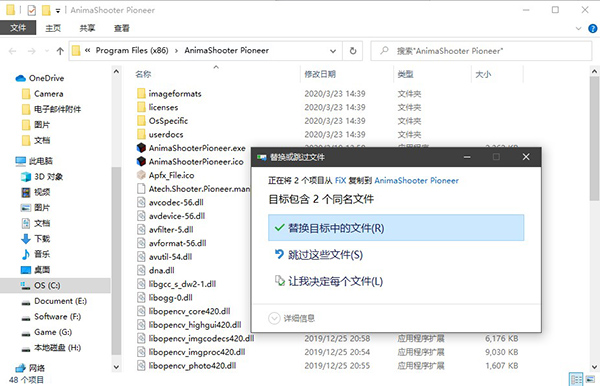Open the 文件 ribbon tab
The height and width of the screenshot is (386, 600).
(x=18, y=28)
